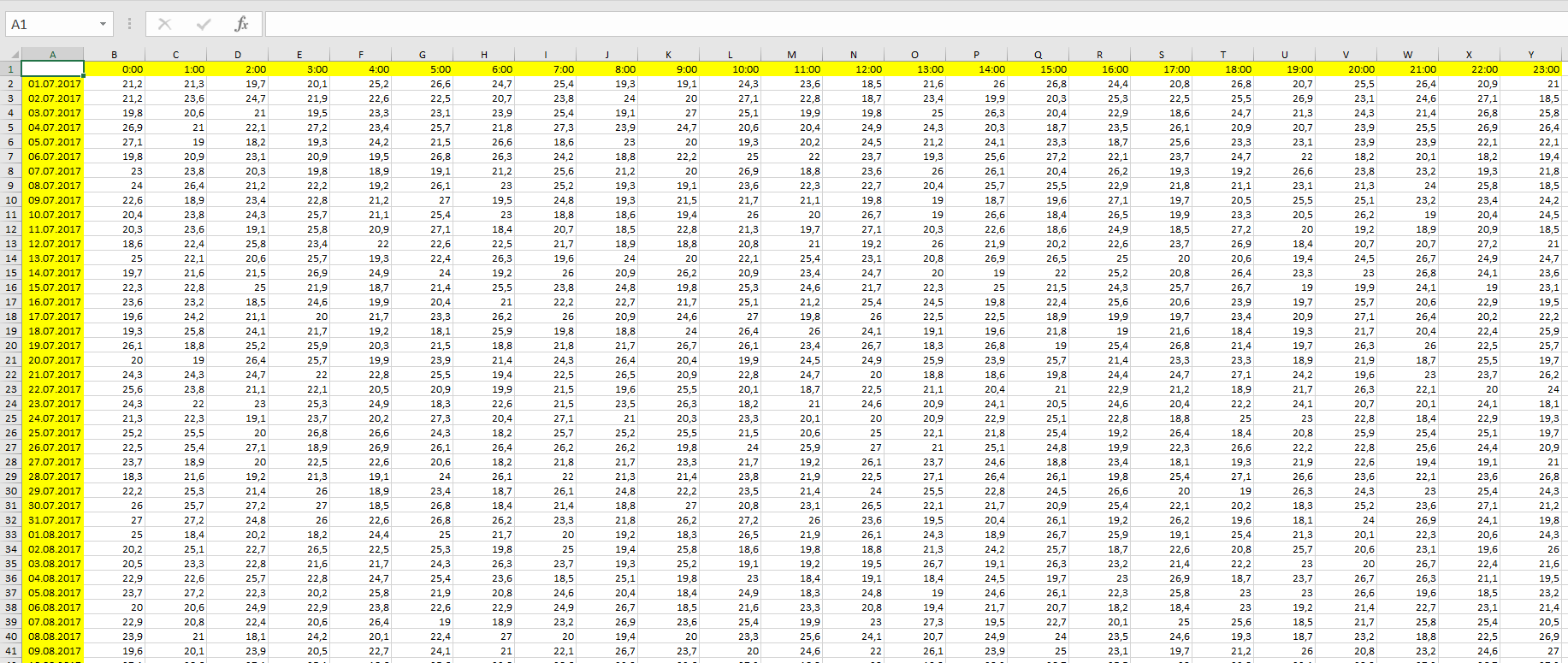Select the 2:00 value 23,1 for 06.07.2017

click(x=238, y=157)
